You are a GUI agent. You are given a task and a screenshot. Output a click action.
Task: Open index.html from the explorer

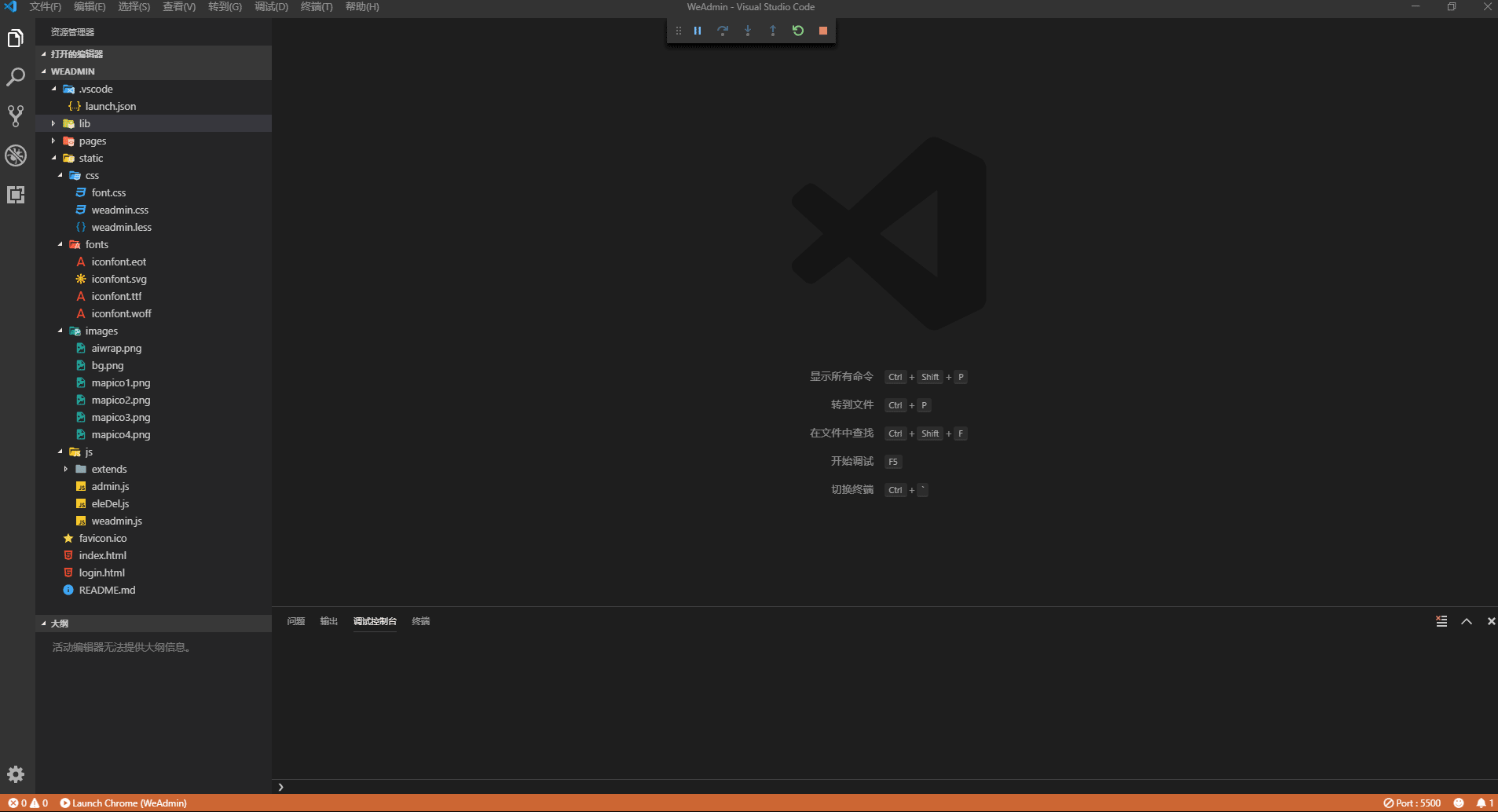(102, 556)
